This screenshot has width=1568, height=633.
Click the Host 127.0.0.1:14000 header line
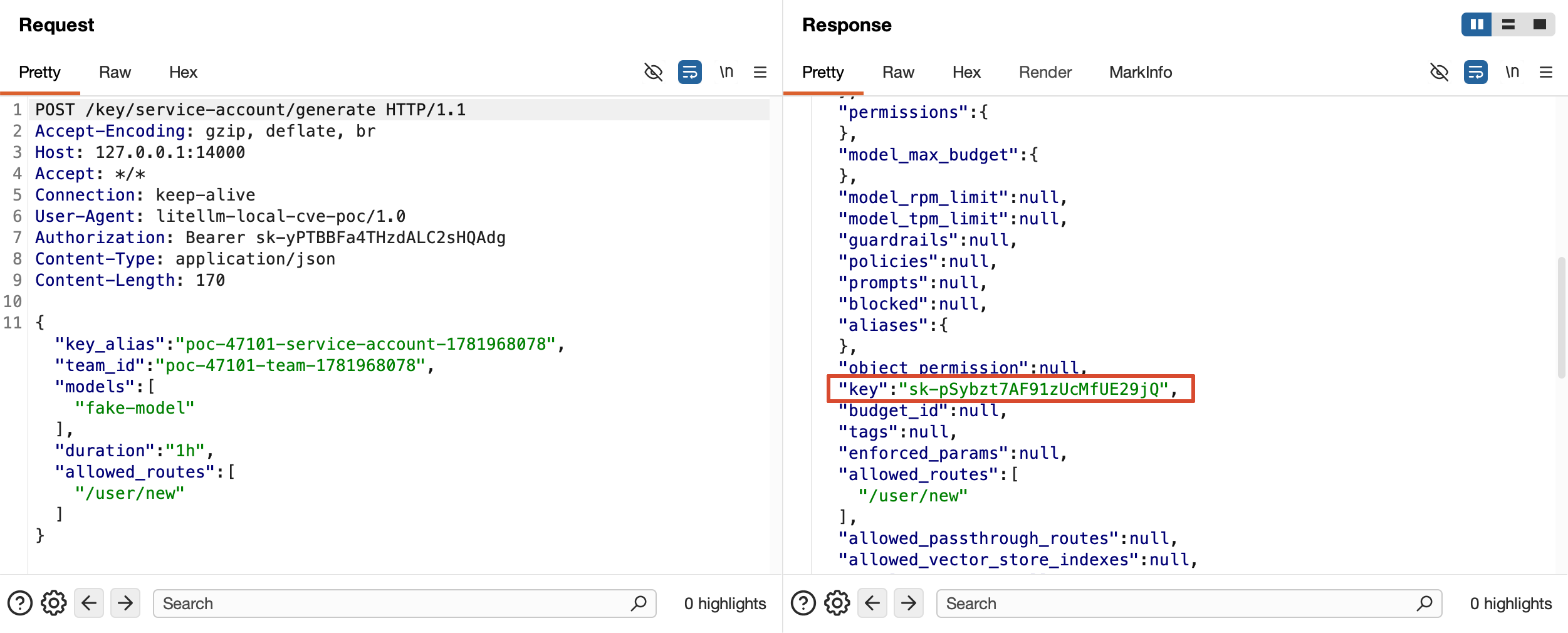click(140, 153)
